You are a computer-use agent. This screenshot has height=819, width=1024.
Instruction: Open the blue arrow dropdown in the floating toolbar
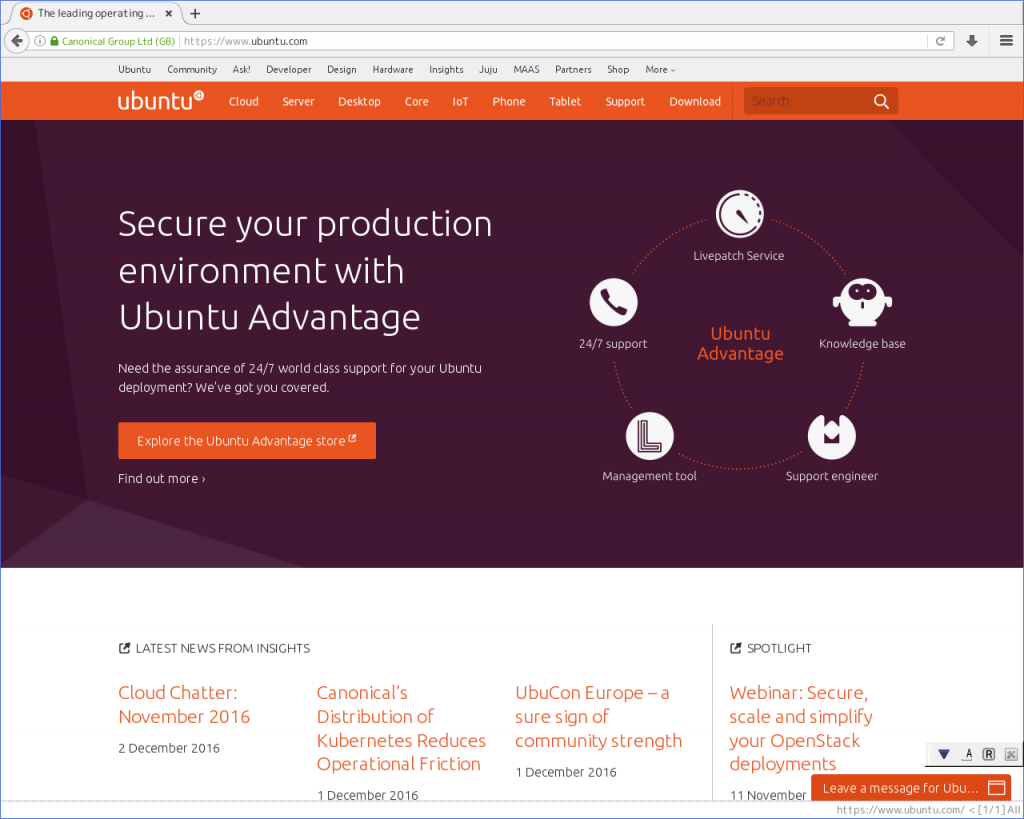[x=943, y=754]
